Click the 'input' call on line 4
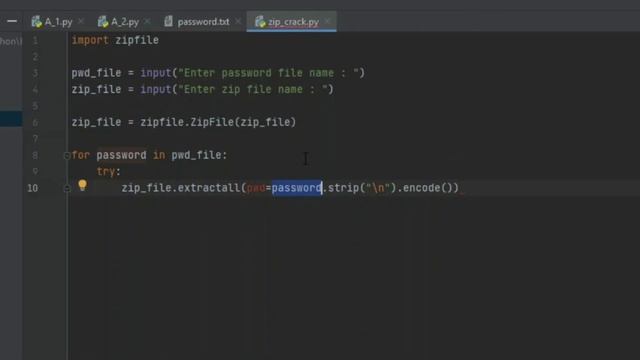This screenshot has width=640, height=360. (156, 89)
